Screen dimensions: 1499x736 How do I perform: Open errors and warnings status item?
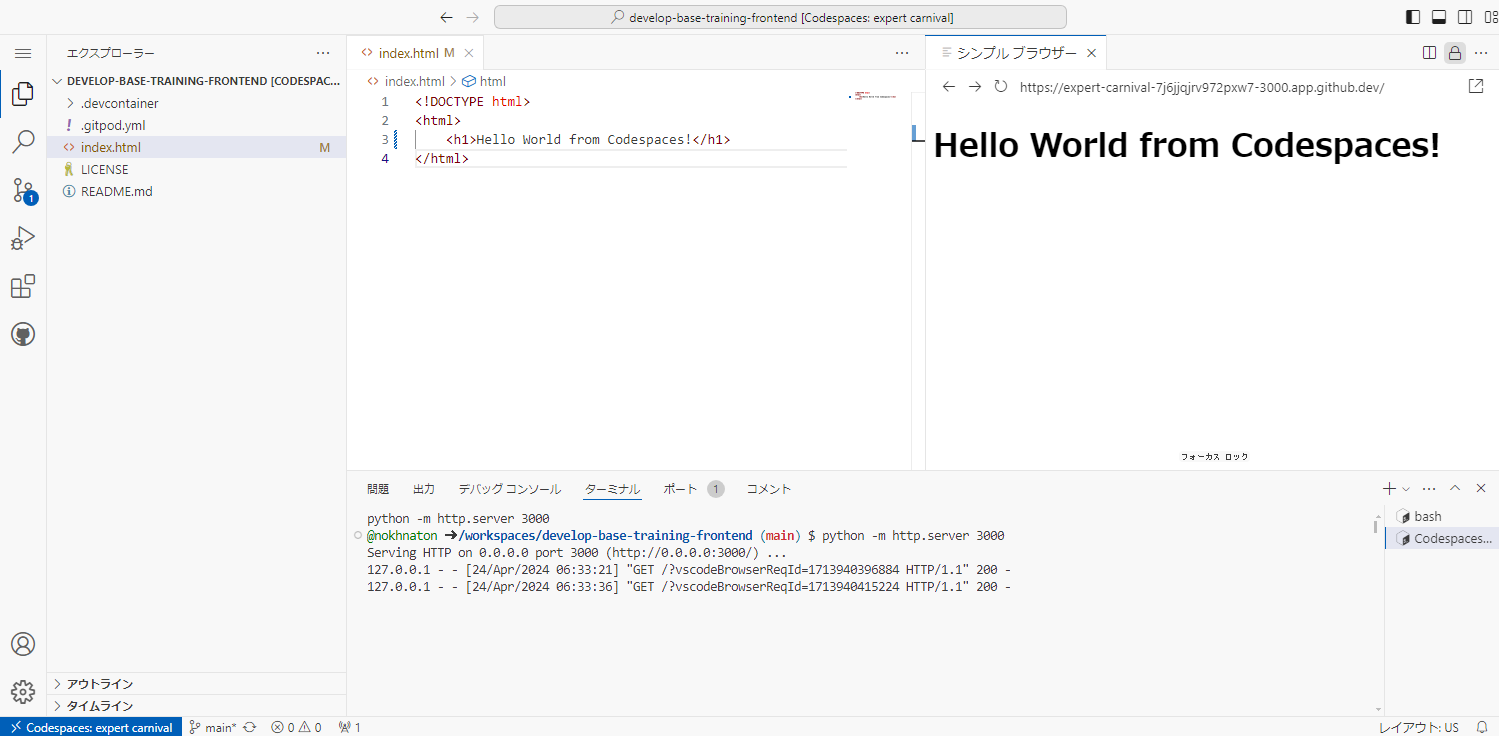pos(297,727)
